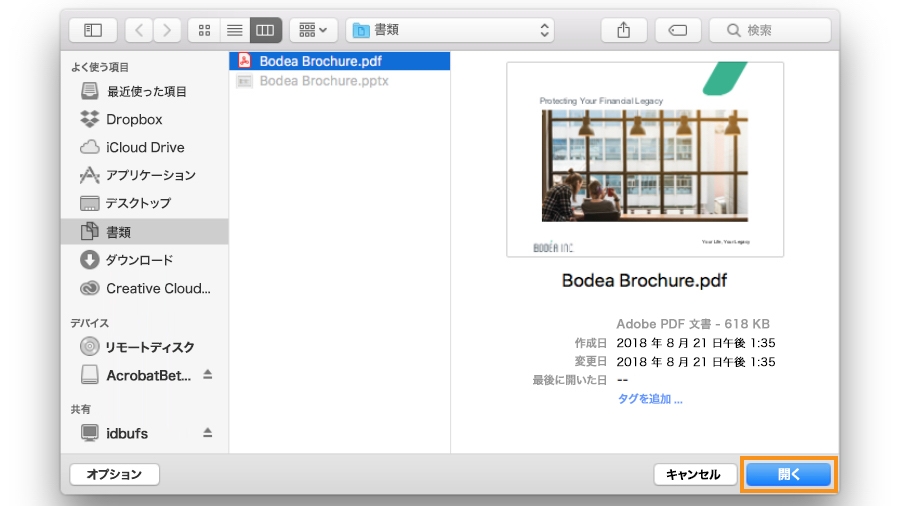The image size is (900, 506).
Task: Select Dropbox in the sidebar
Action: point(145,119)
